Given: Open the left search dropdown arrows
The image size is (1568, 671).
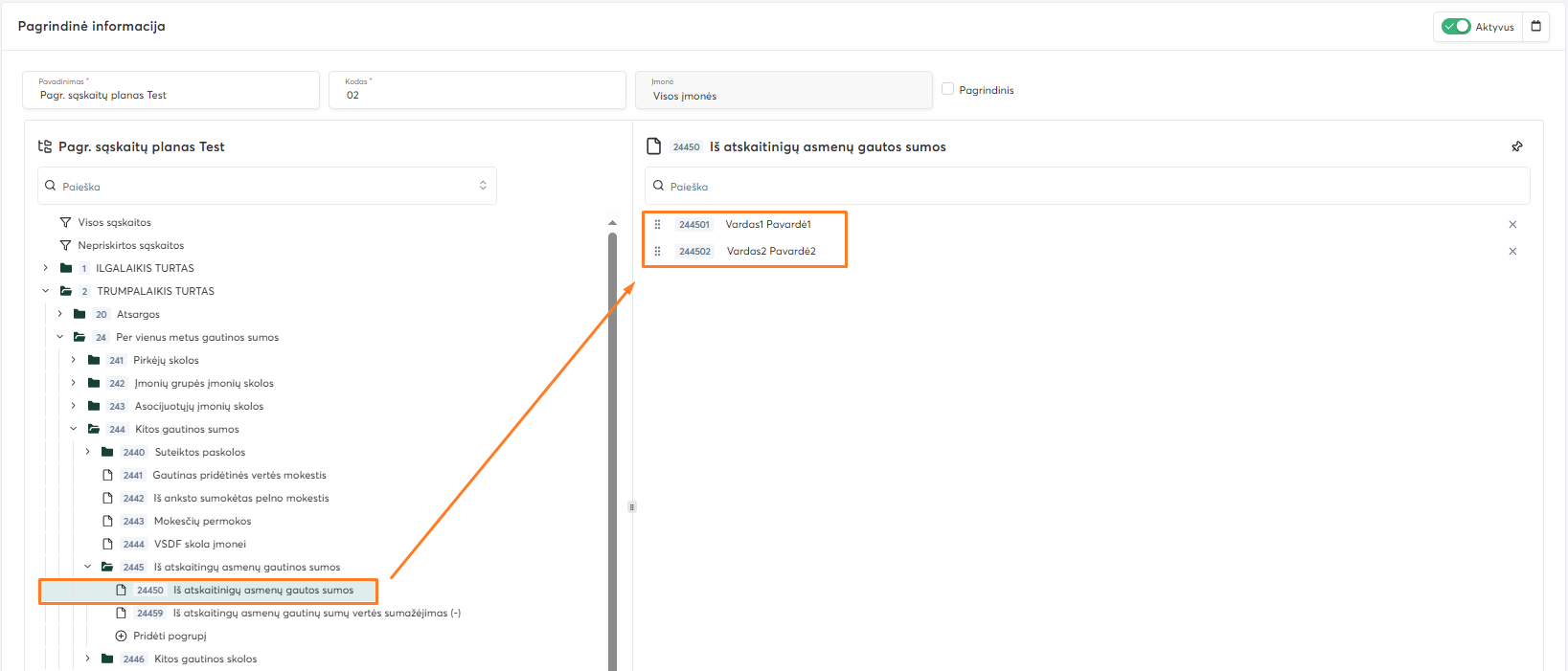Looking at the screenshot, I should point(483,186).
